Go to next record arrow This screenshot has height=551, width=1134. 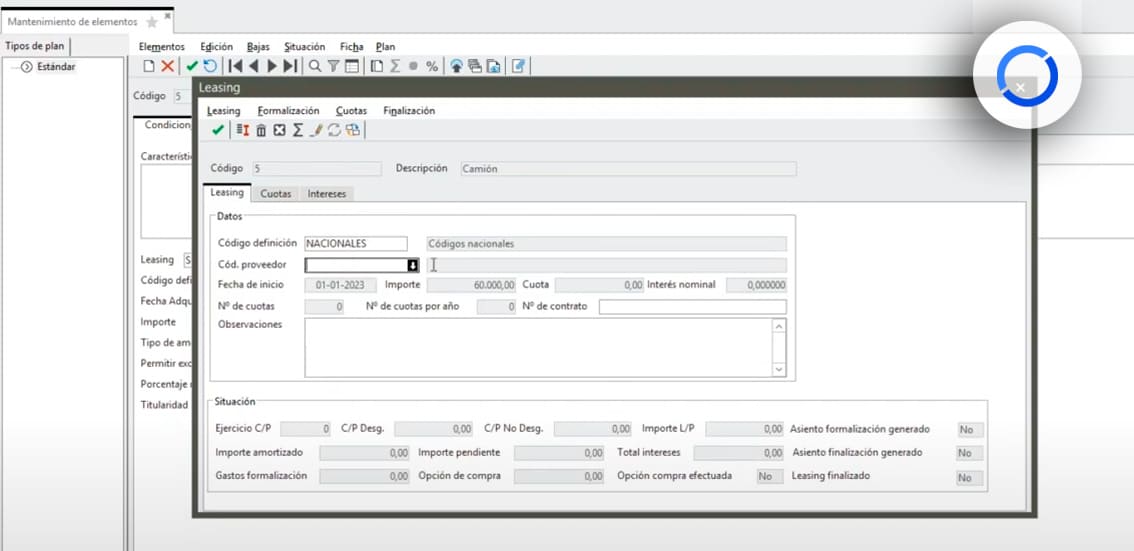(272, 67)
